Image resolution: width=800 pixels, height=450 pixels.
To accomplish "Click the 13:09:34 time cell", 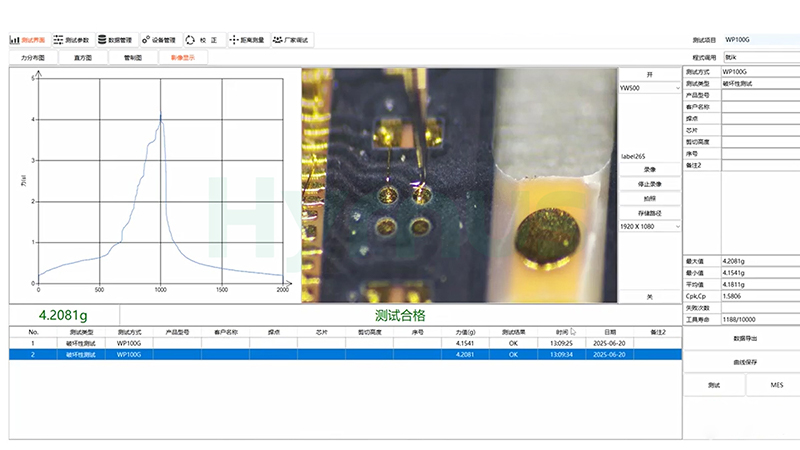I will click(x=561, y=355).
